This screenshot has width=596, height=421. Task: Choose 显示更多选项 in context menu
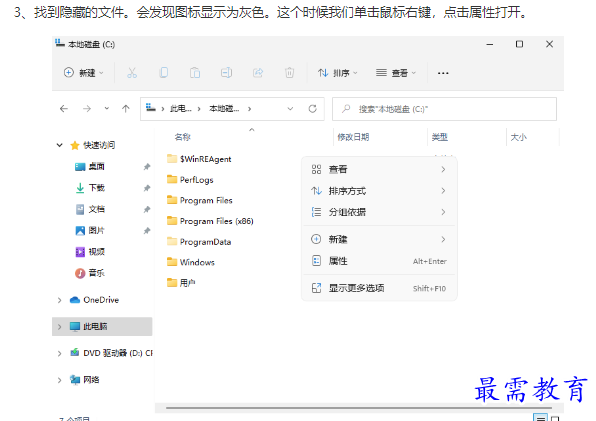379,288
